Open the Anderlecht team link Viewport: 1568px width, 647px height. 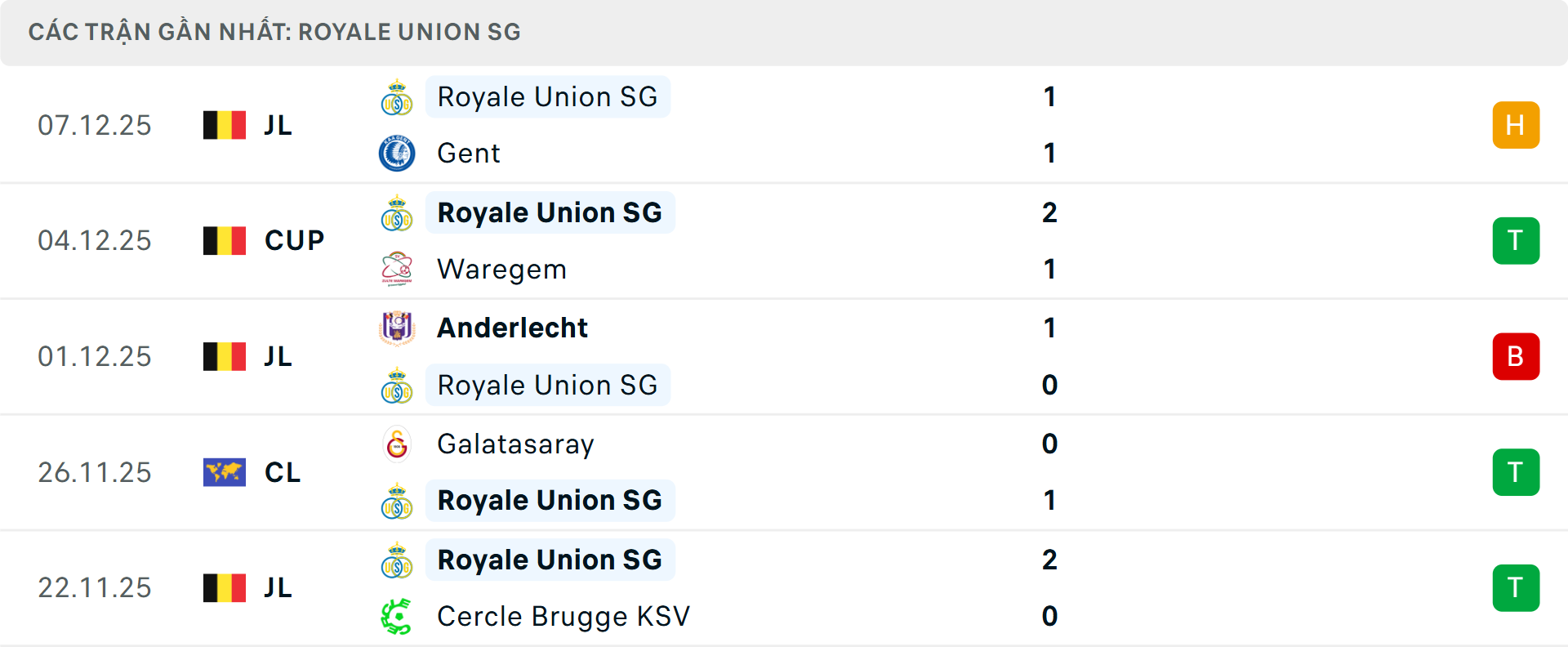(x=512, y=328)
